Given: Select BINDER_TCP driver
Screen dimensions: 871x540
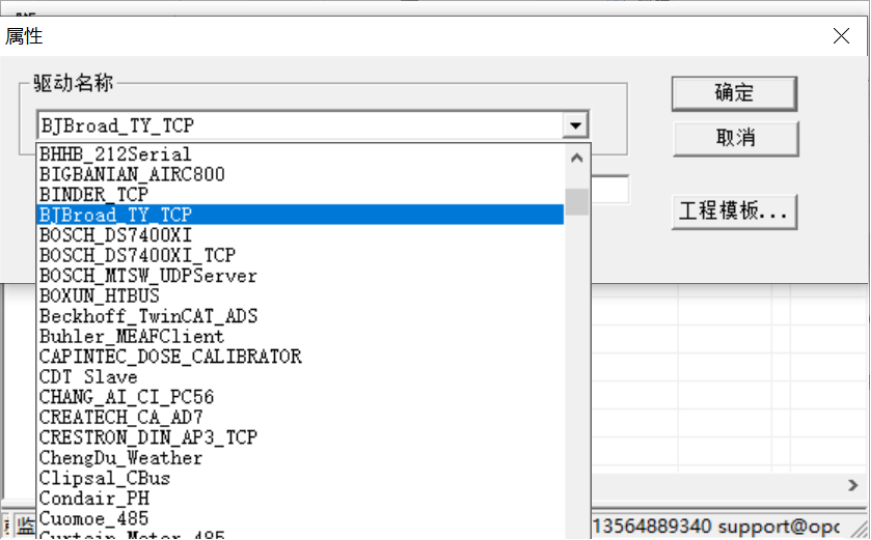Looking at the screenshot, I should tap(300, 194).
